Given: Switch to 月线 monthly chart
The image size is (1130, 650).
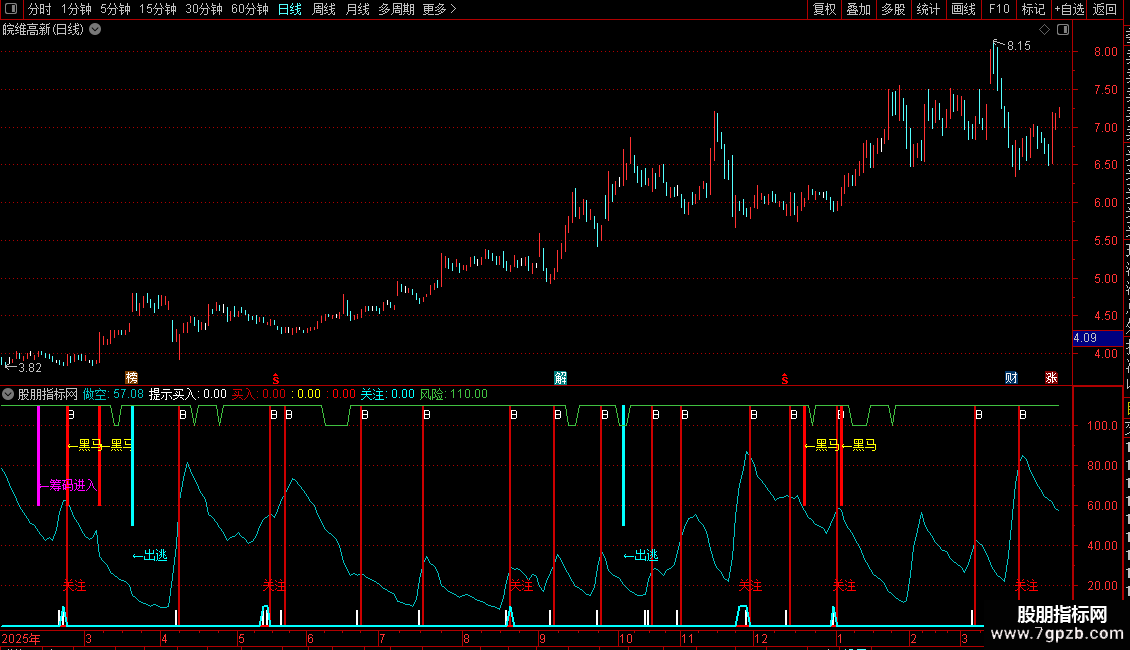Looking at the screenshot, I should (358, 9).
